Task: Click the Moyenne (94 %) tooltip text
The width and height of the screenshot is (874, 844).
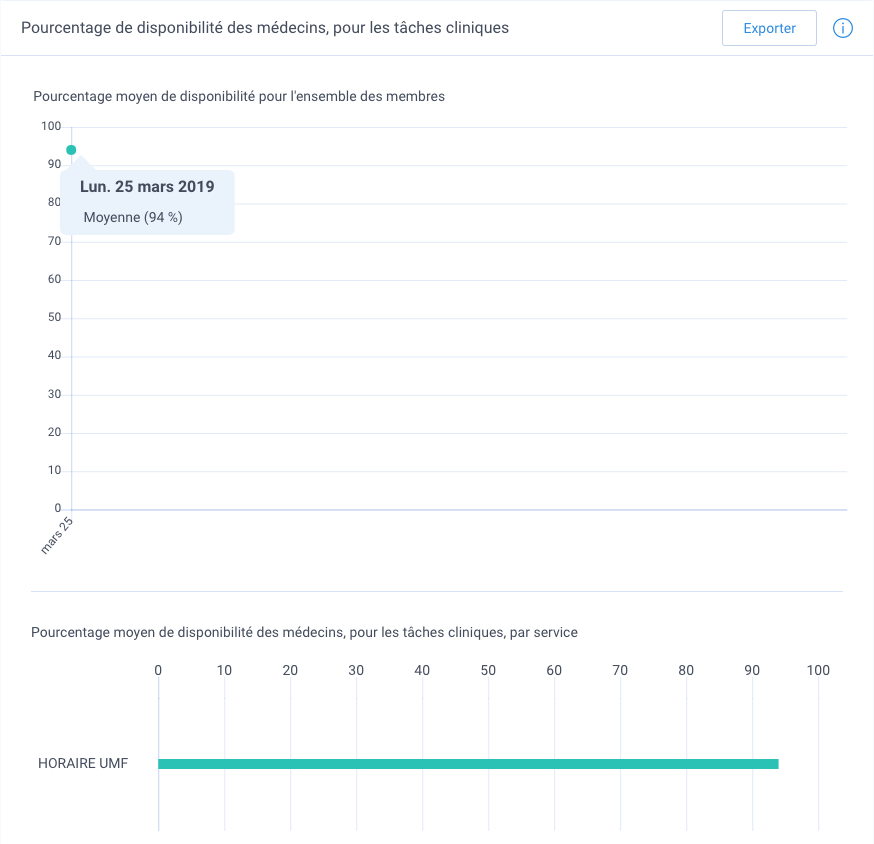Action: (x=133, y=217)
